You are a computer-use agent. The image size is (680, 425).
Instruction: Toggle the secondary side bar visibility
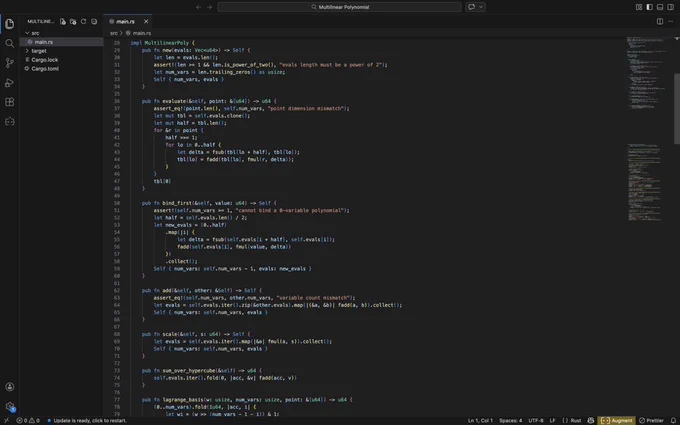click(670, 7)
